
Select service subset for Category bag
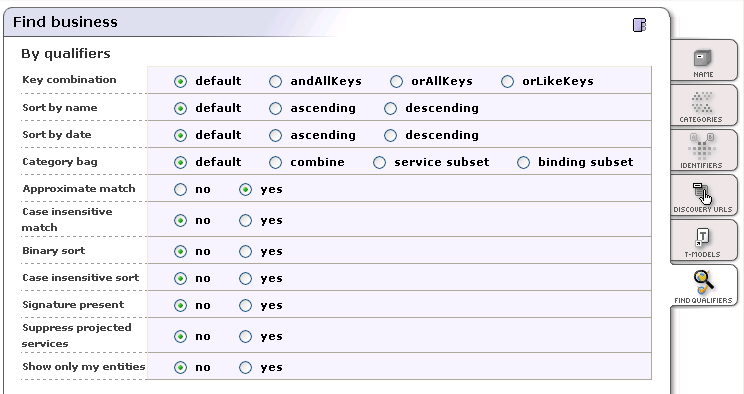click(379, 163)
